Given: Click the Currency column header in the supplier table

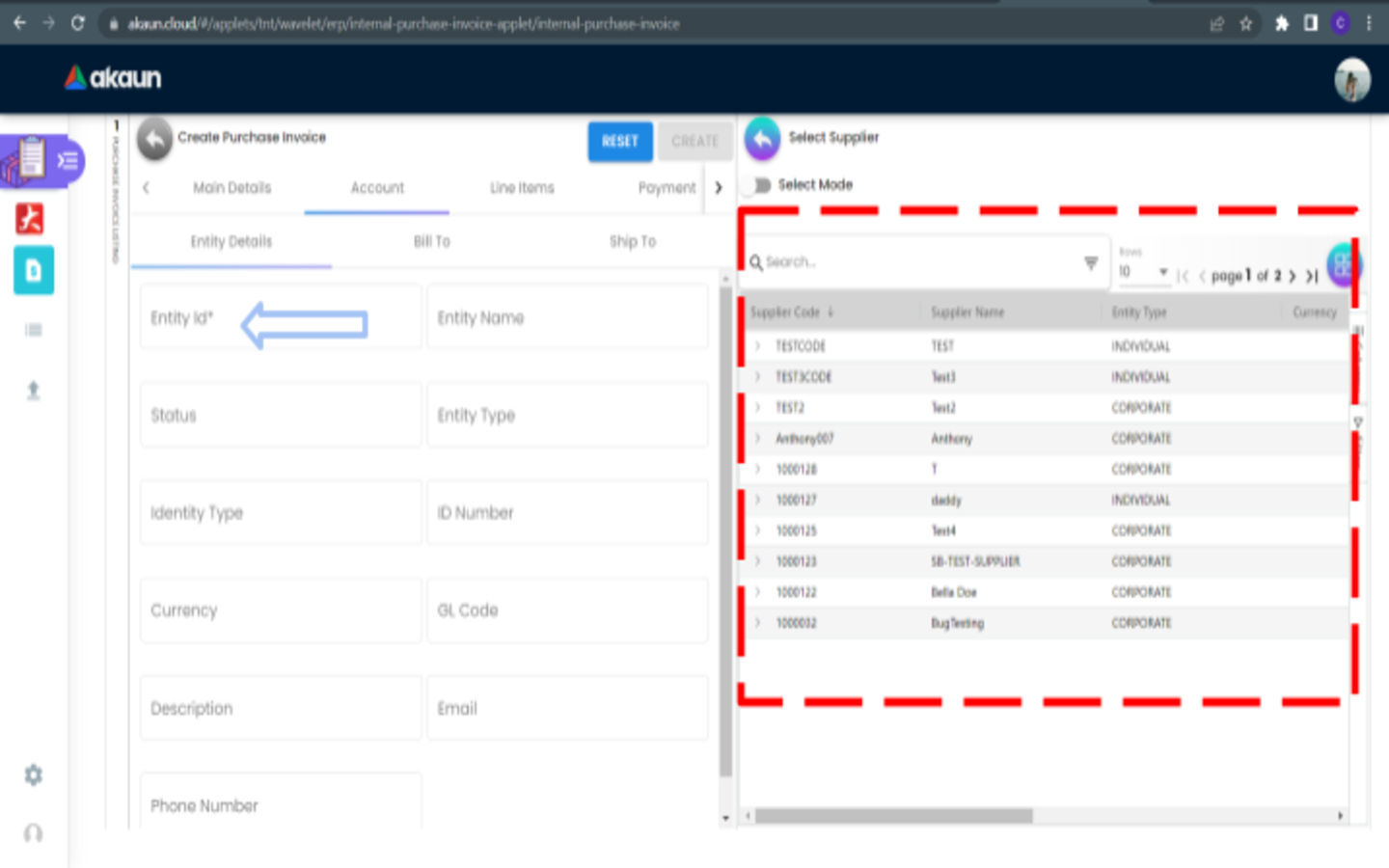Looking at the screenshot, I should click(x=1315, y=312).
